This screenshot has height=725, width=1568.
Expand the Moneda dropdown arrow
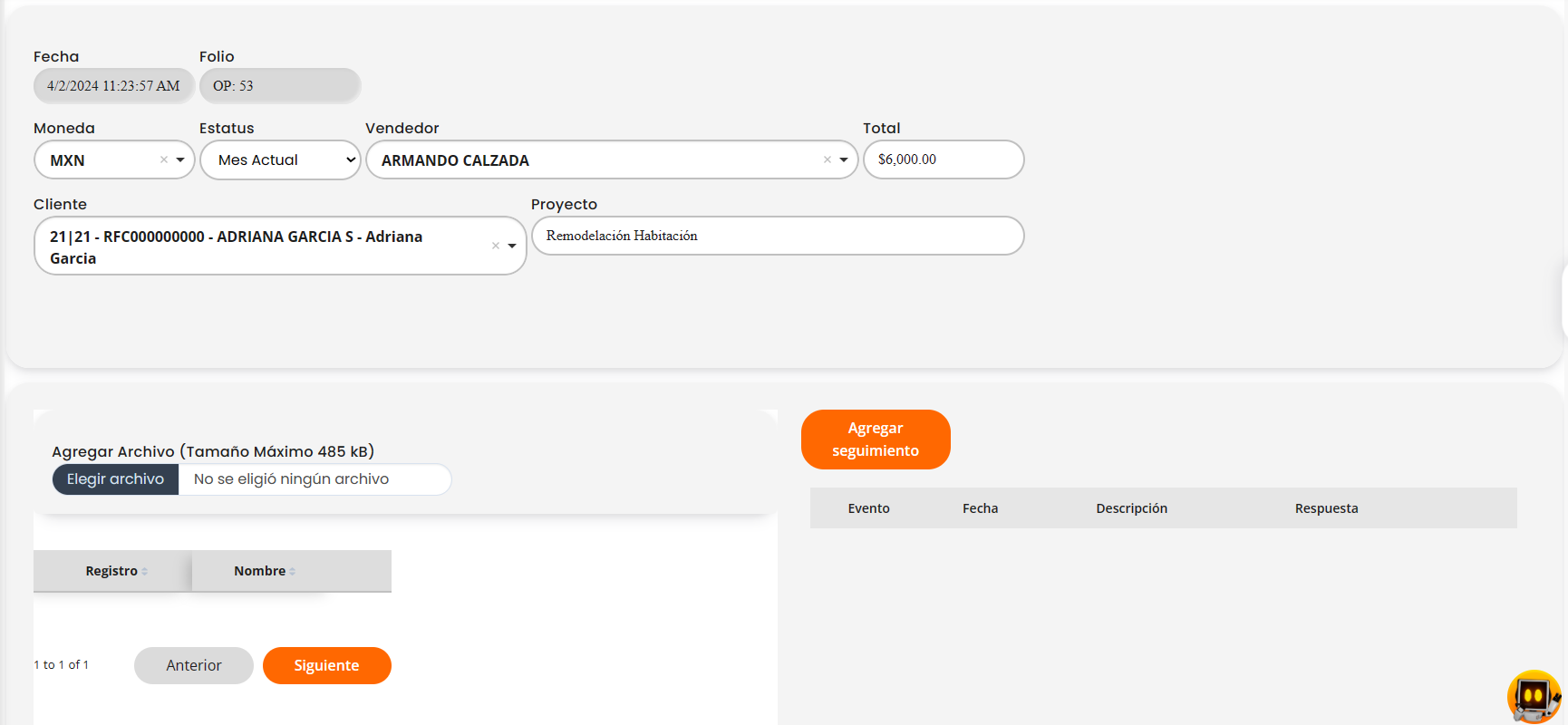pyautogui.click(x=180, y=159)
